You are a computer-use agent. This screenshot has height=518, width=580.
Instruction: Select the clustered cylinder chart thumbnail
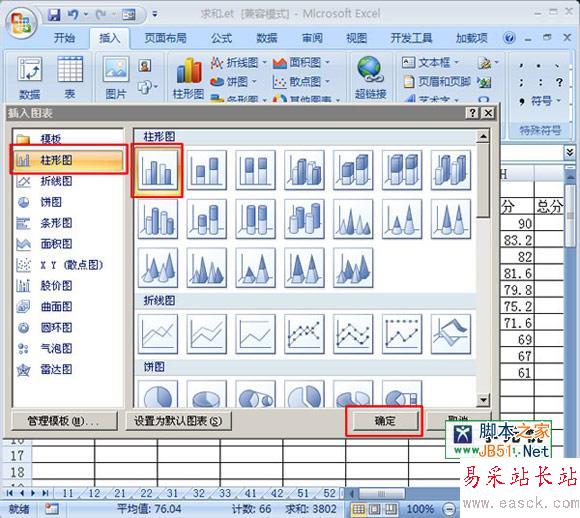[x=158, y=219]
